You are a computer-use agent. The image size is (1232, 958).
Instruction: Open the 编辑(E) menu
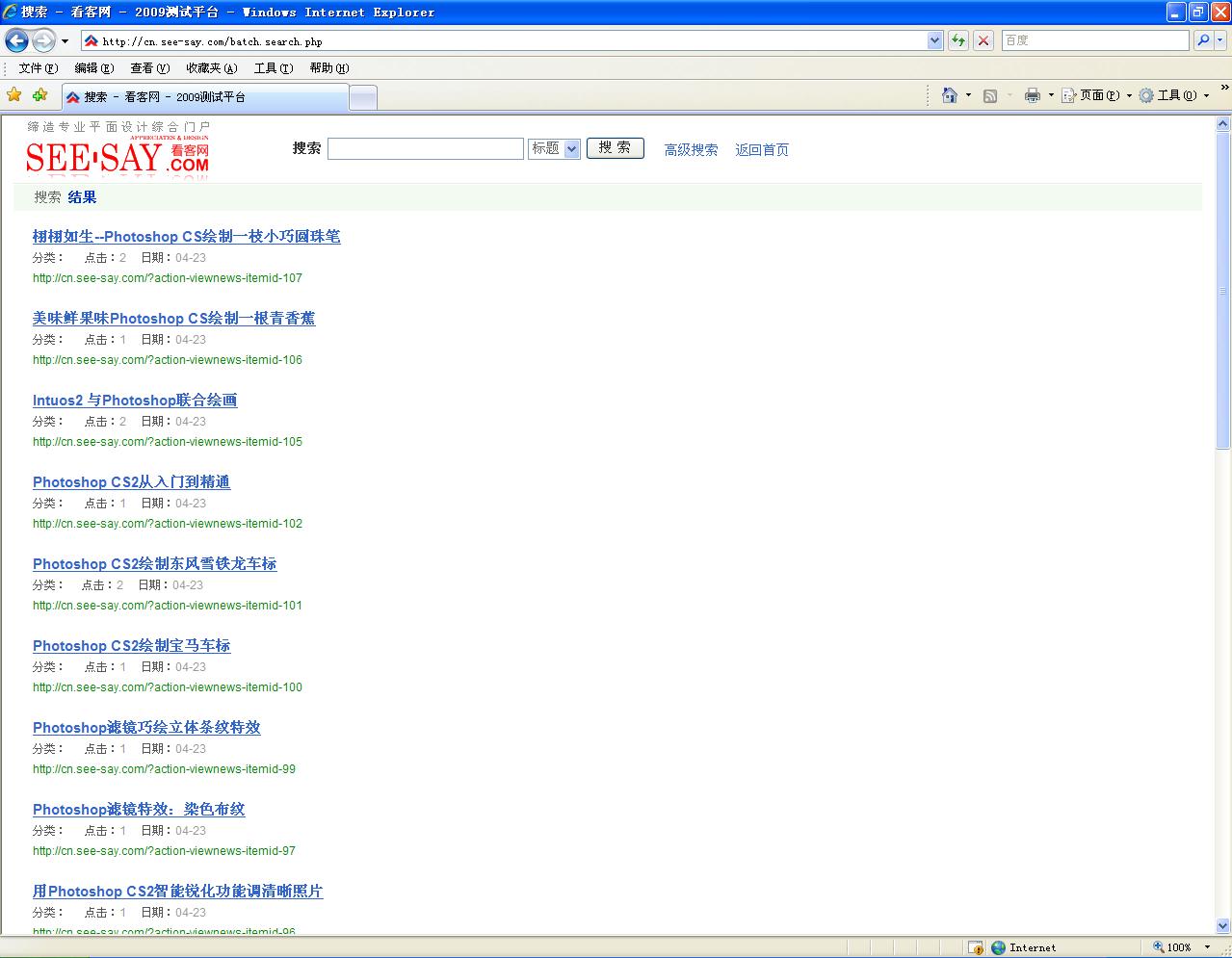point(94,68)
